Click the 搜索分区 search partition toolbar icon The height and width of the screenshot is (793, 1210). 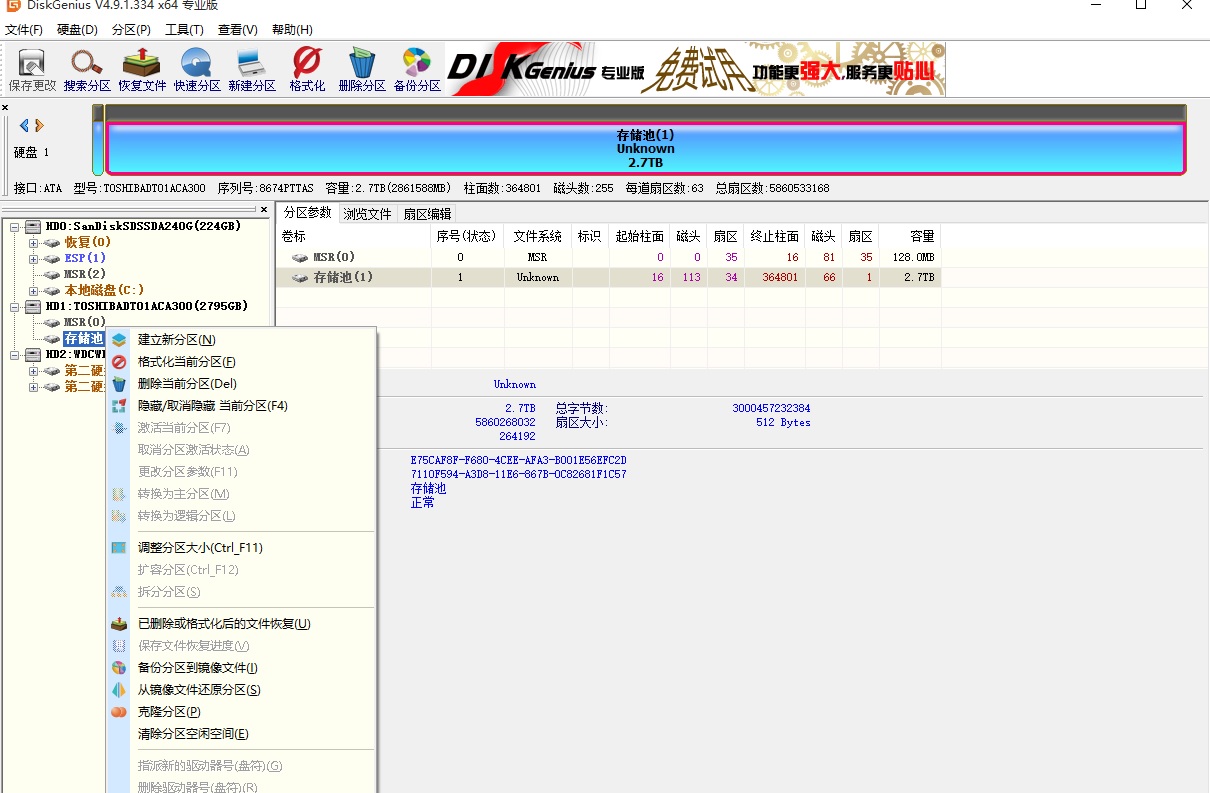[x=87, y=63]
